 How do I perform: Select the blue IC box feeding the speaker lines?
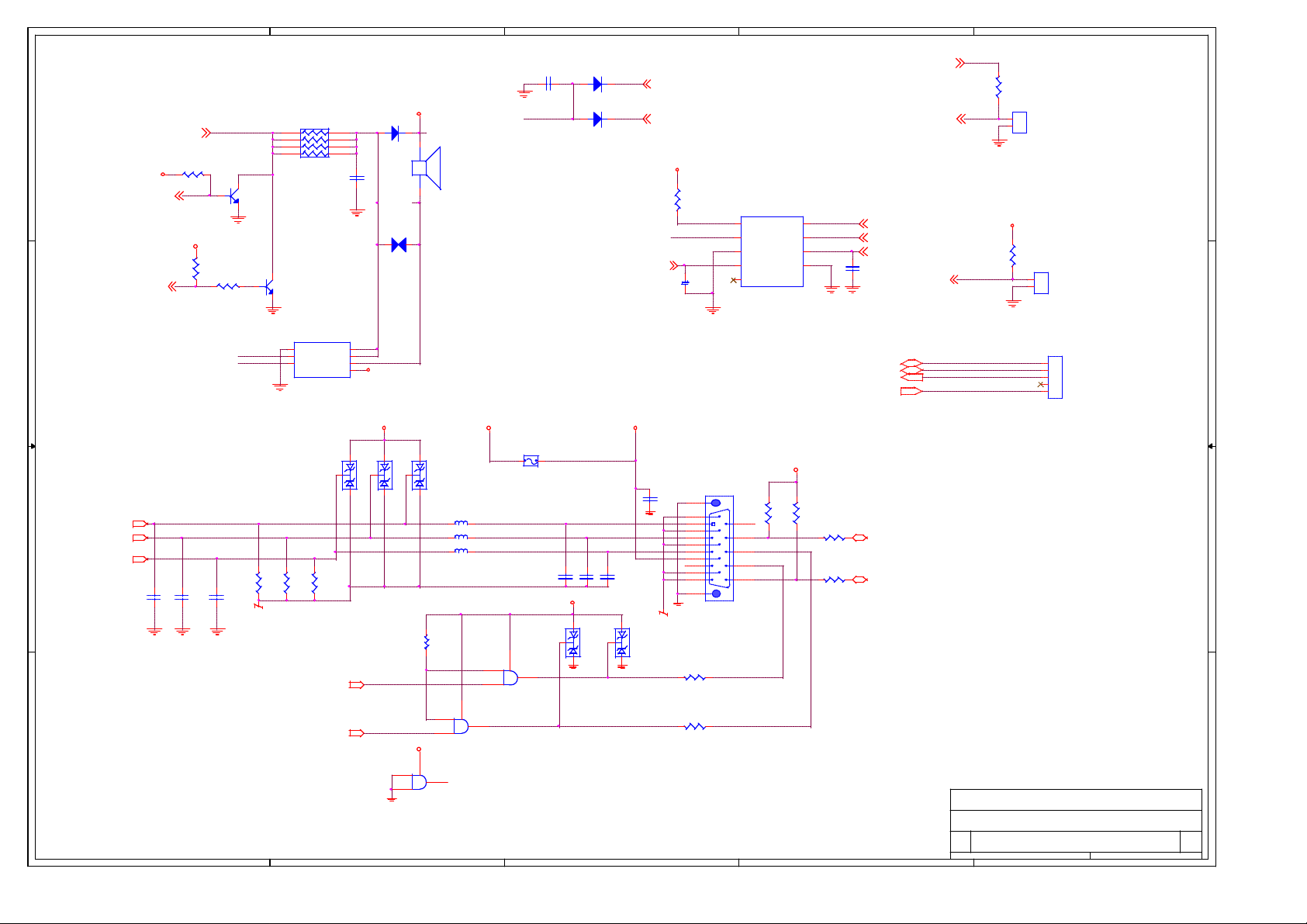(x=322, y=360)
